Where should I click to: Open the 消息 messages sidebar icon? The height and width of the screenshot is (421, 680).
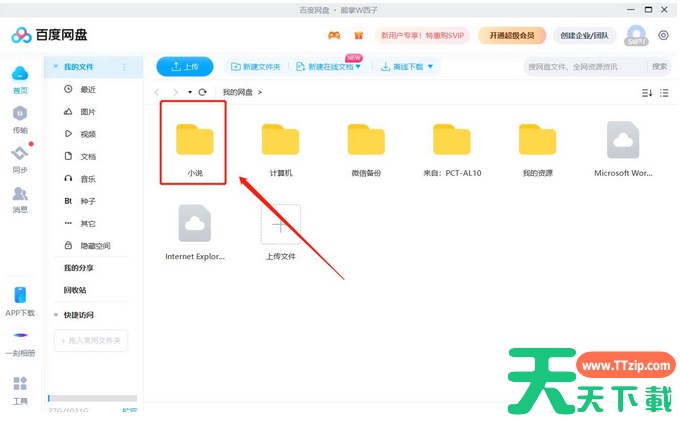[20, 193]
